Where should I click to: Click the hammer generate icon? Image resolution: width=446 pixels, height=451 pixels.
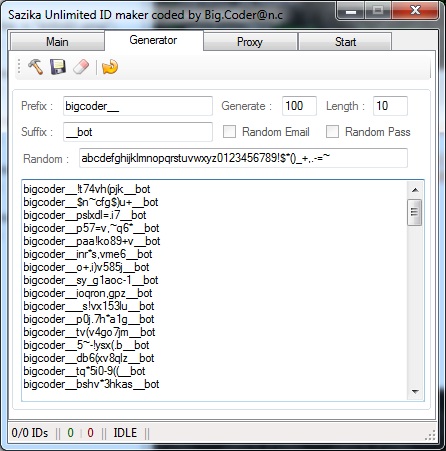(x=35, y=67)
